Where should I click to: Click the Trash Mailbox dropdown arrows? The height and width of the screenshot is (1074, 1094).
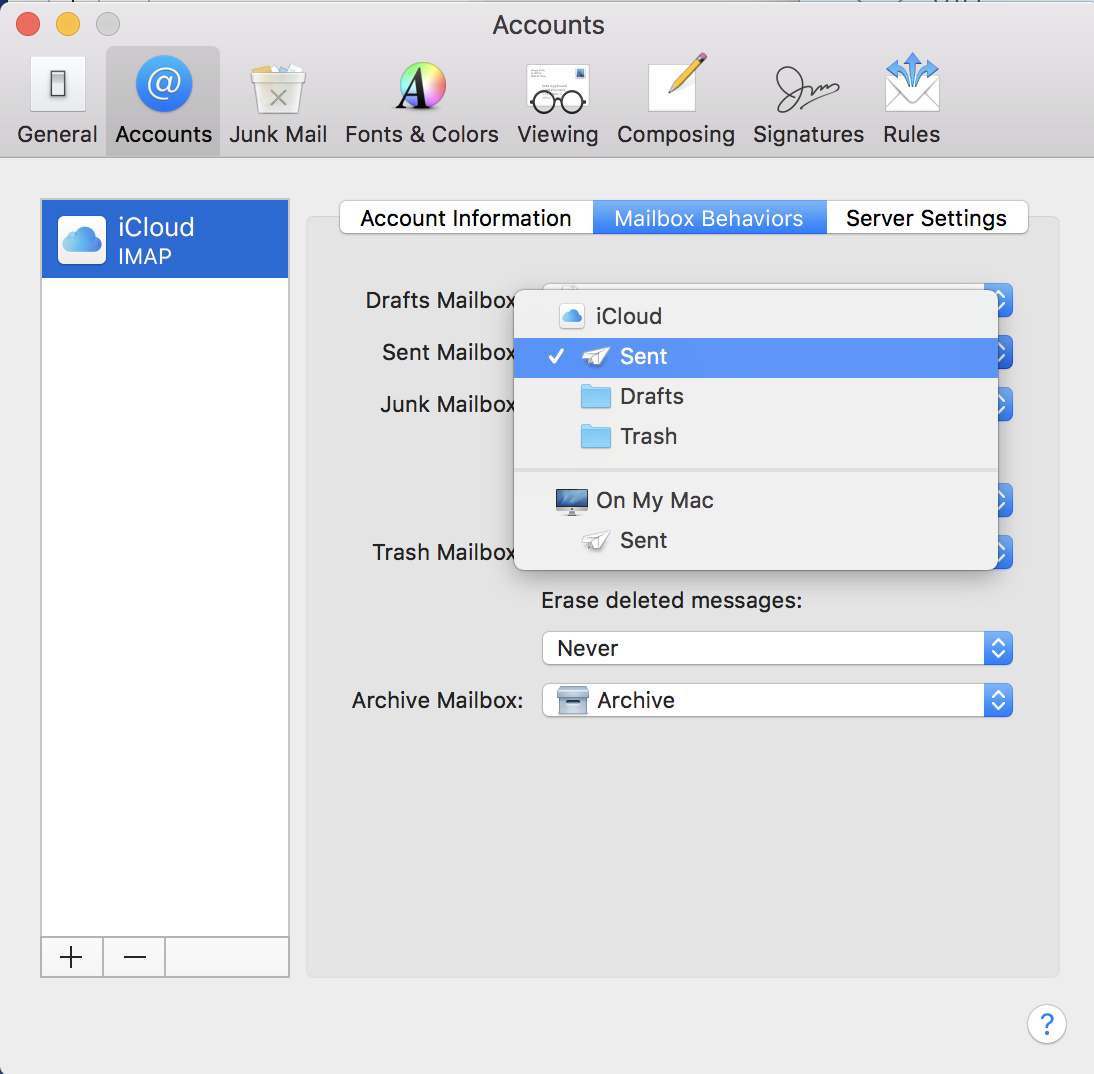point(1004,552)
